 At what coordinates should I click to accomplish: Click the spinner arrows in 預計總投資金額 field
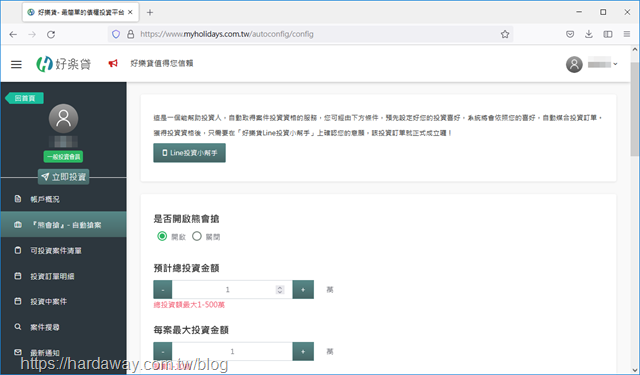click(280, 290)
